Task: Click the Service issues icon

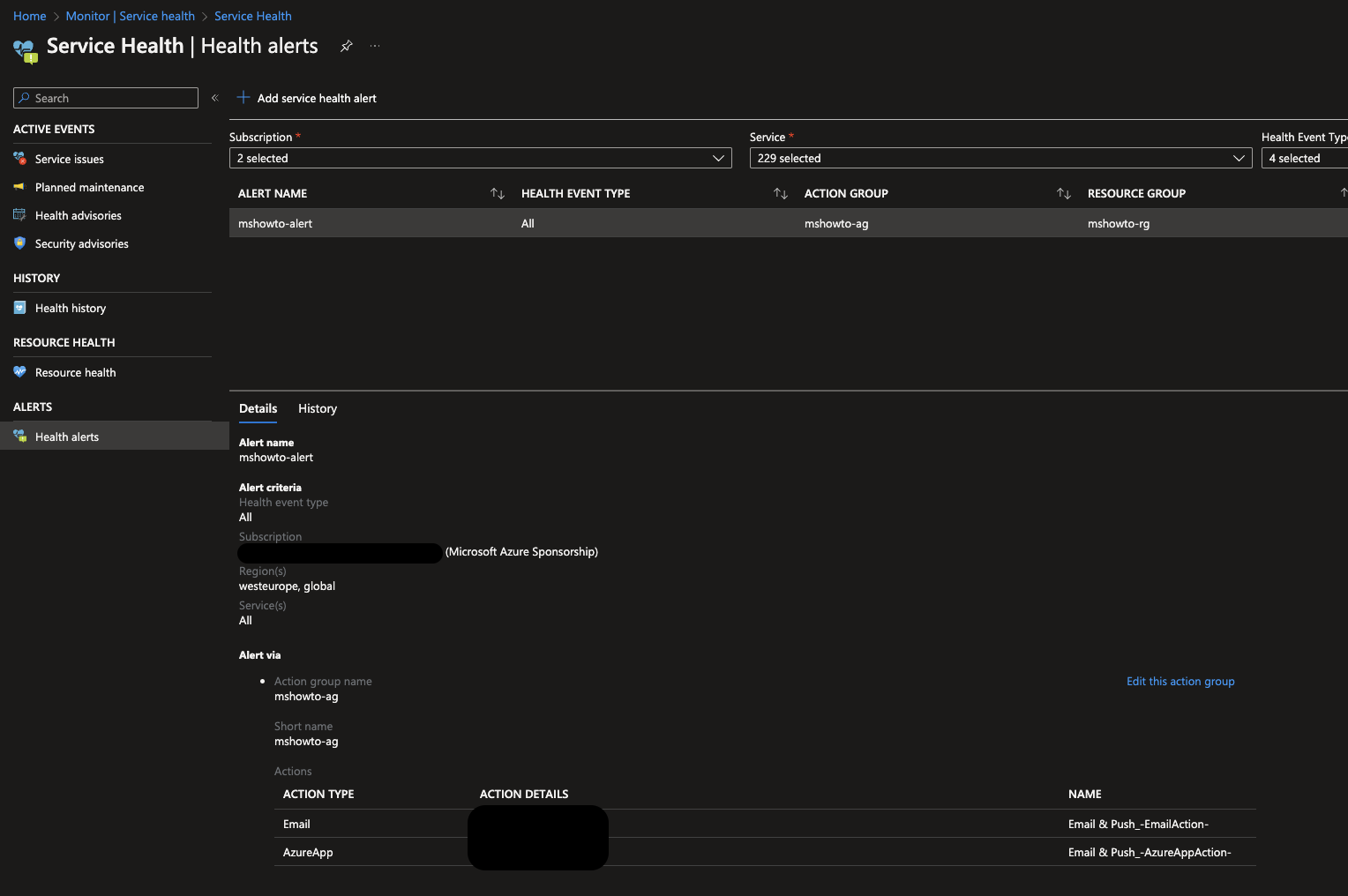Action: click(x=19, y=158)
